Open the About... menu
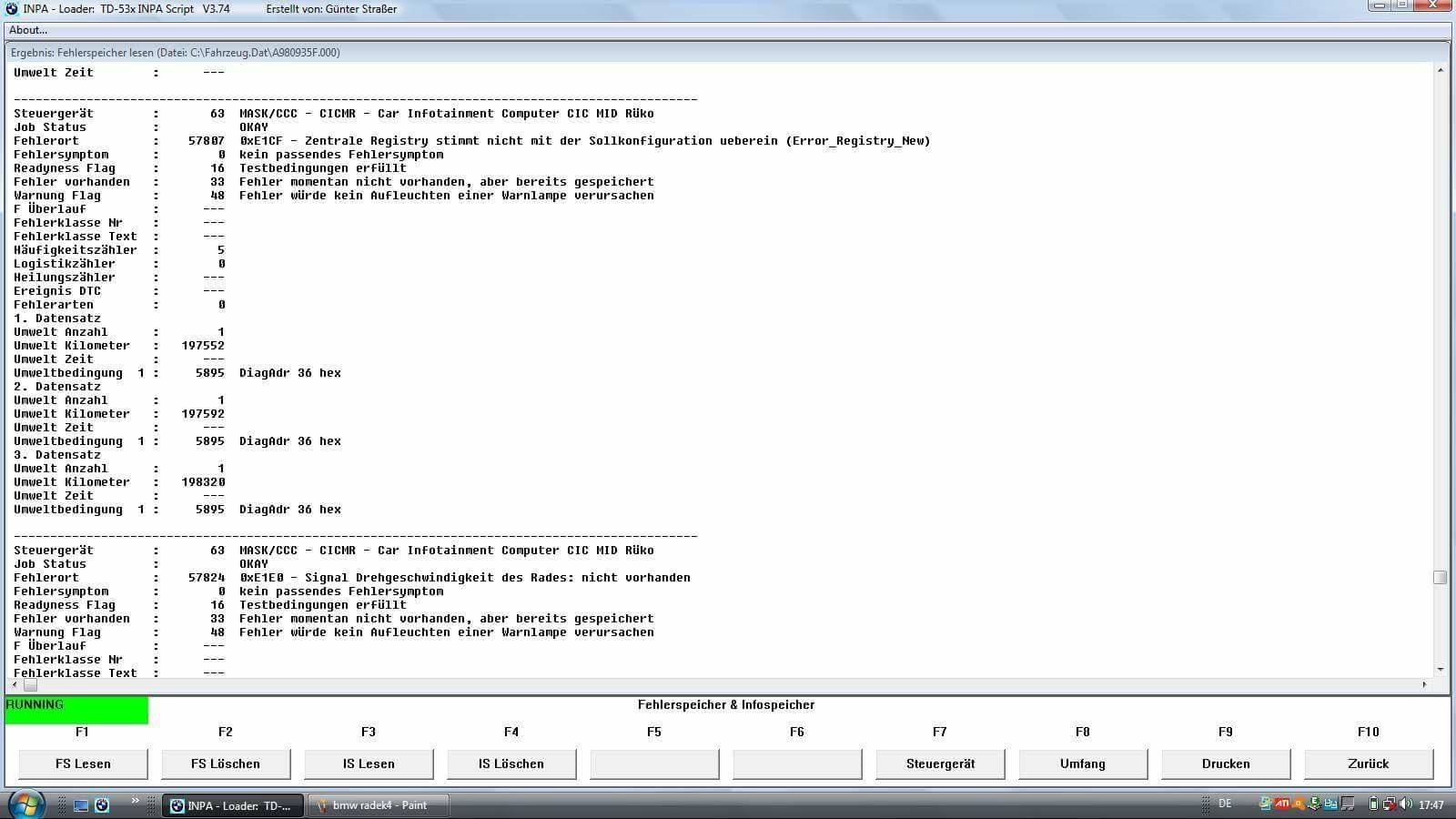Viewport: 1456px width, 819px height. tap(28, 30)
